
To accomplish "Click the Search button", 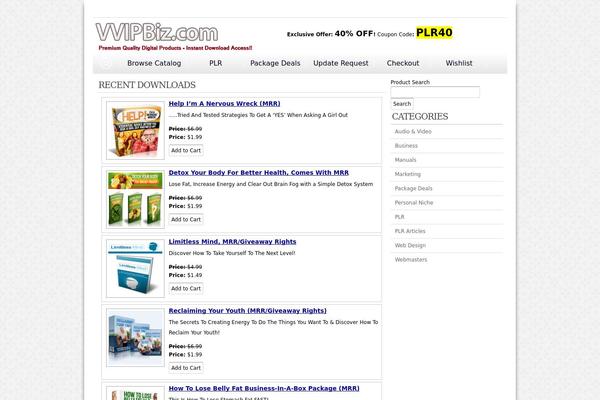I will (402, 104).
